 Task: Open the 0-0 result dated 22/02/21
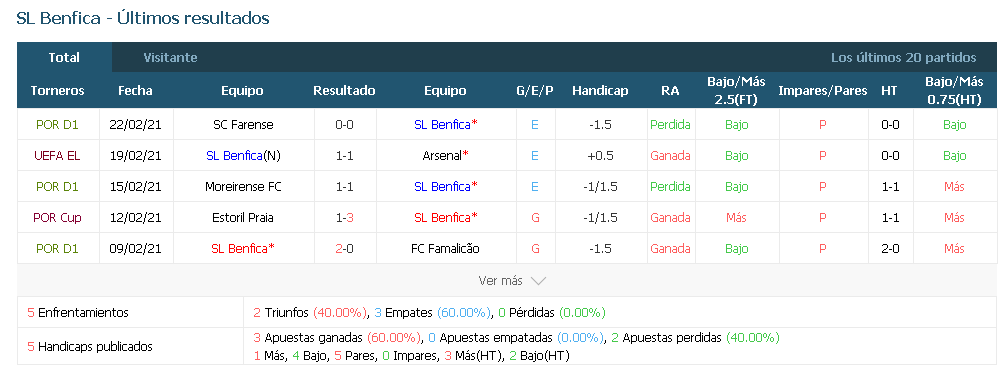[344, 125]
